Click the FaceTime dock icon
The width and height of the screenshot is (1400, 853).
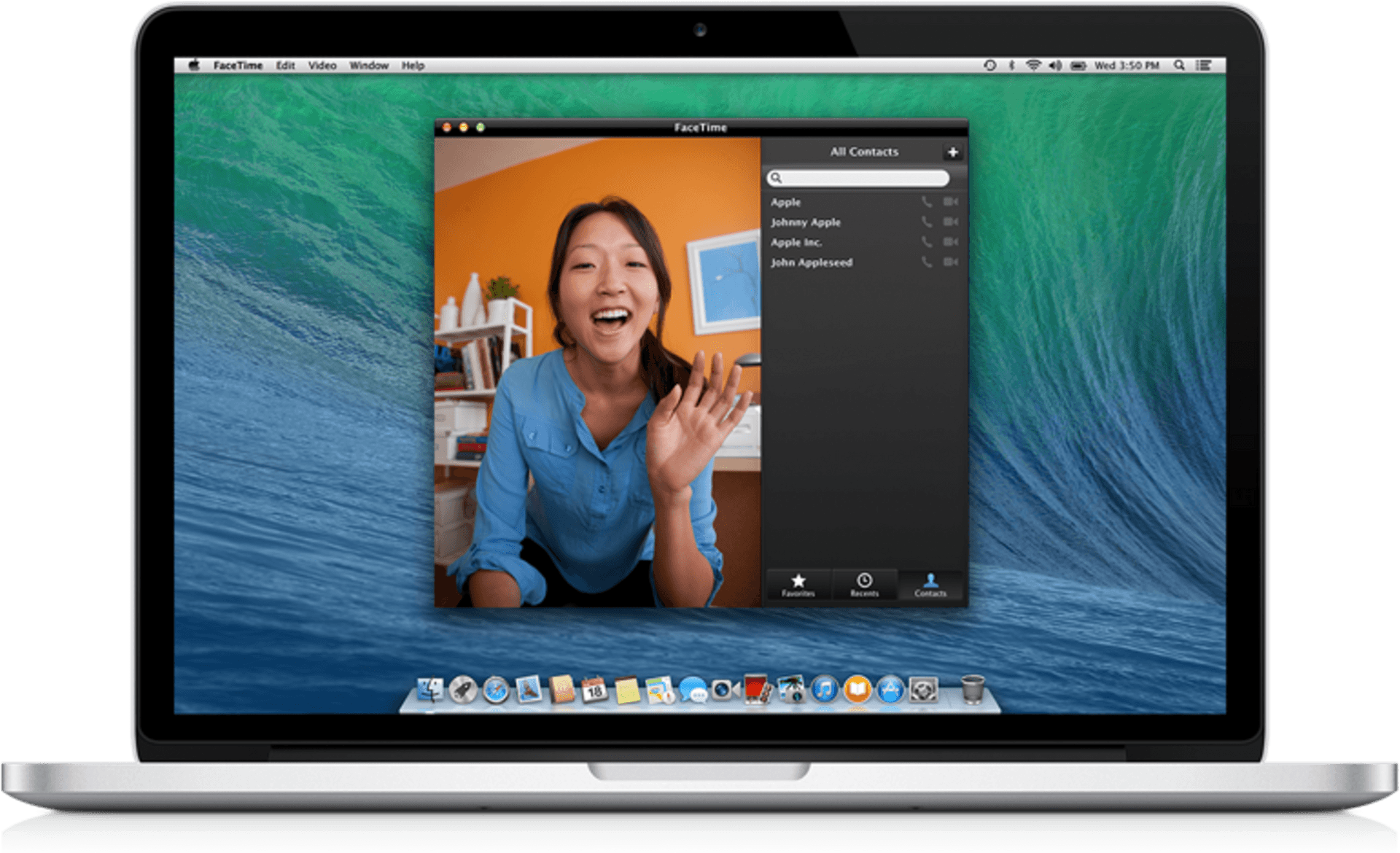[726, 689]
